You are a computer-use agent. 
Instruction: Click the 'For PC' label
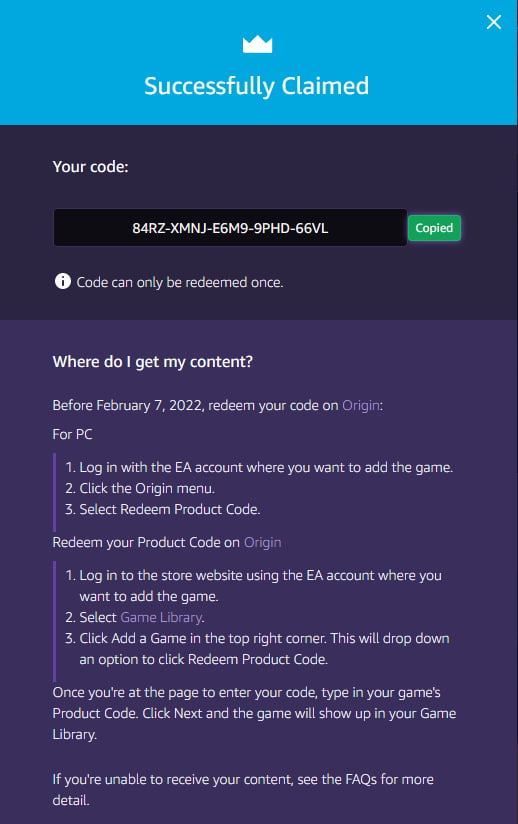(72, 434)
